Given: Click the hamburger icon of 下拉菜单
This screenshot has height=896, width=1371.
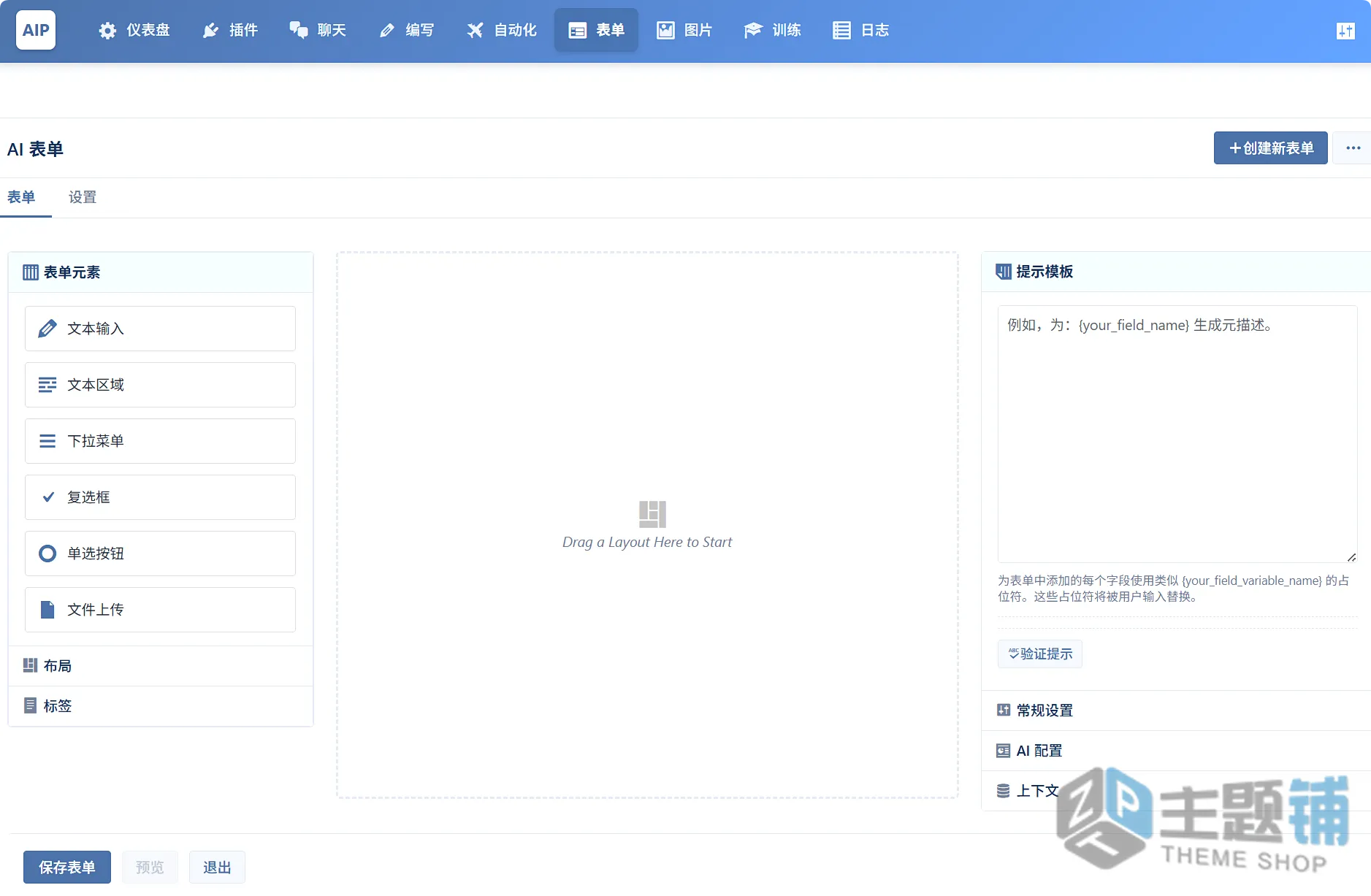Looking at the screenshot, I should coord(47,441).
